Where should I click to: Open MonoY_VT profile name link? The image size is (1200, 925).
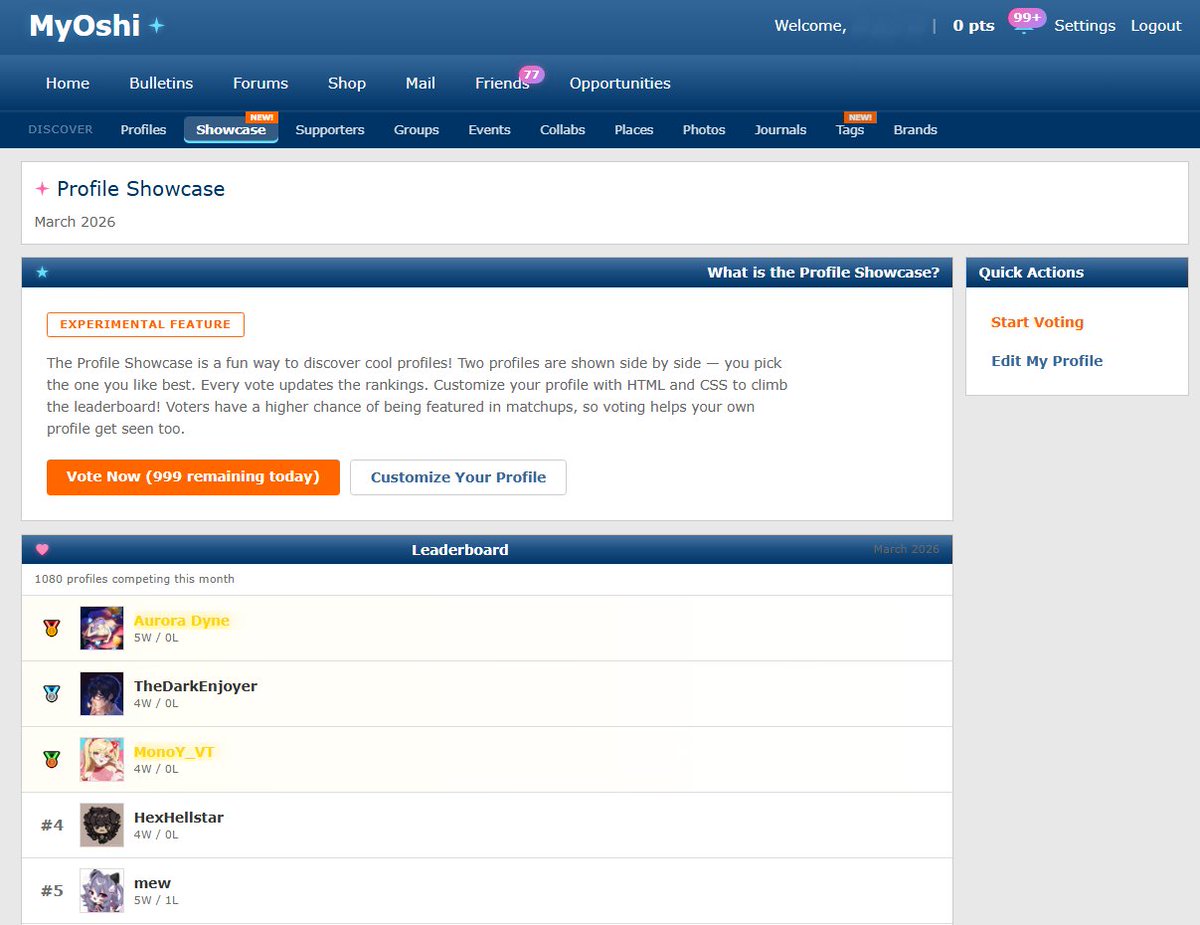pyautogui.click(x=174, y=752)
